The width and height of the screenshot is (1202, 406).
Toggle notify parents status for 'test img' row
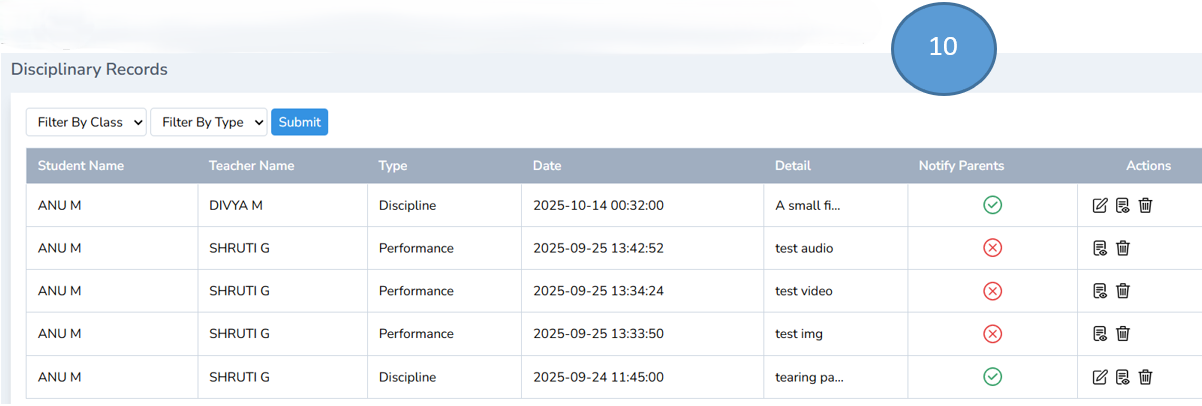point(992,334)
